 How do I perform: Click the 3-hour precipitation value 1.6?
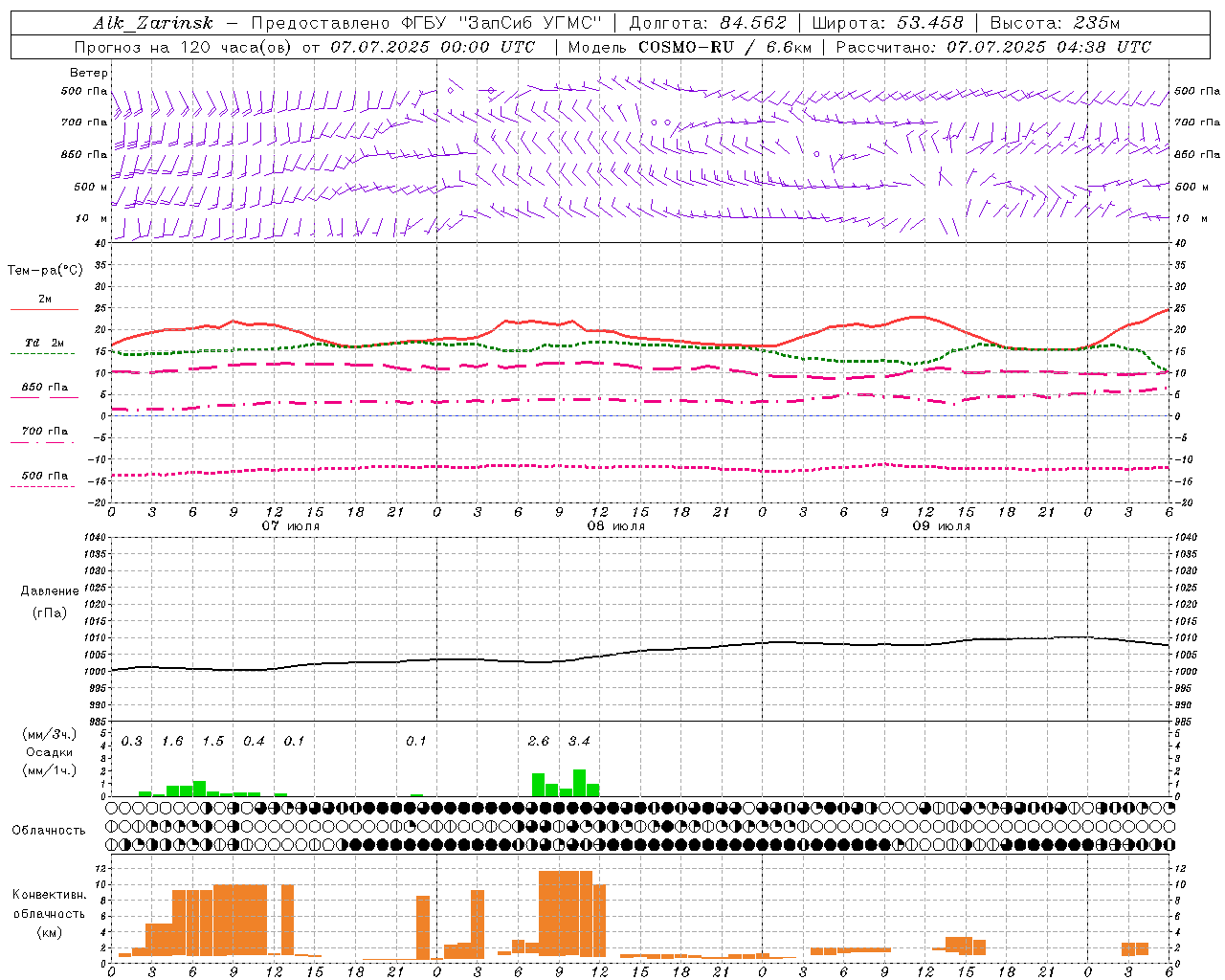[172, 742]
